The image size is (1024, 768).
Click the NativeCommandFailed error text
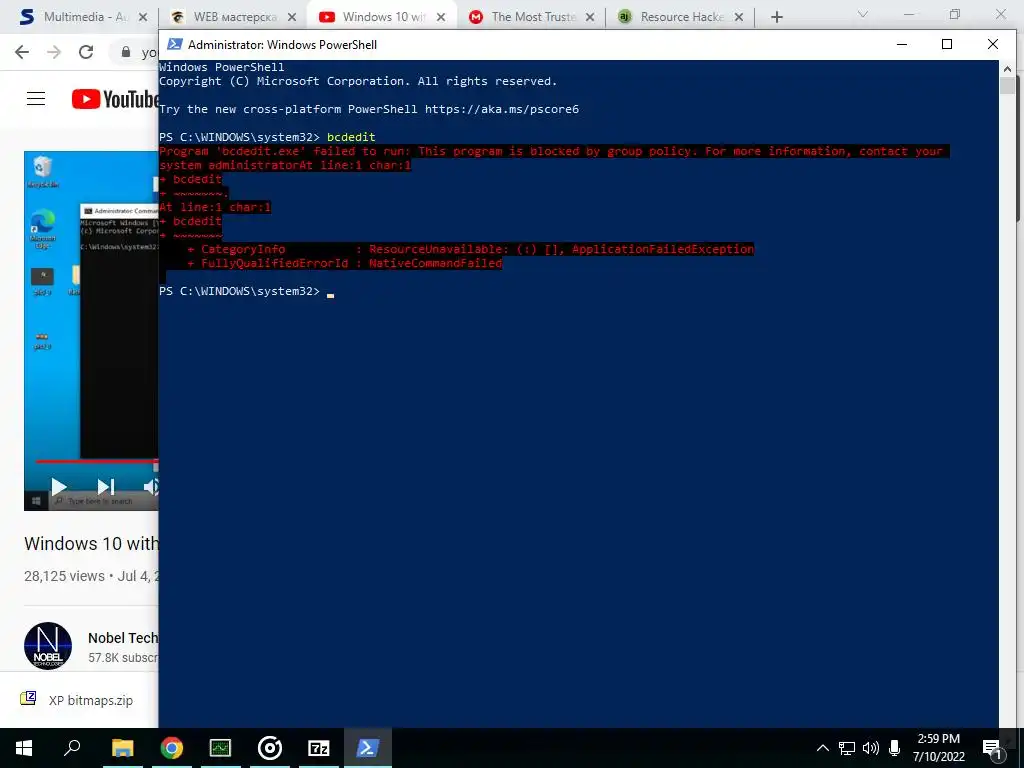(435, 263)
